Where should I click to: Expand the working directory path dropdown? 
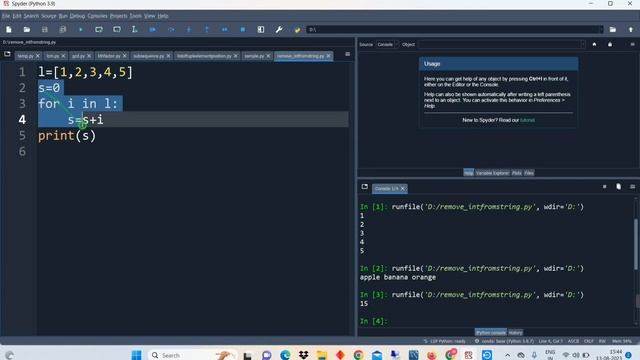(x=600, y=29)
